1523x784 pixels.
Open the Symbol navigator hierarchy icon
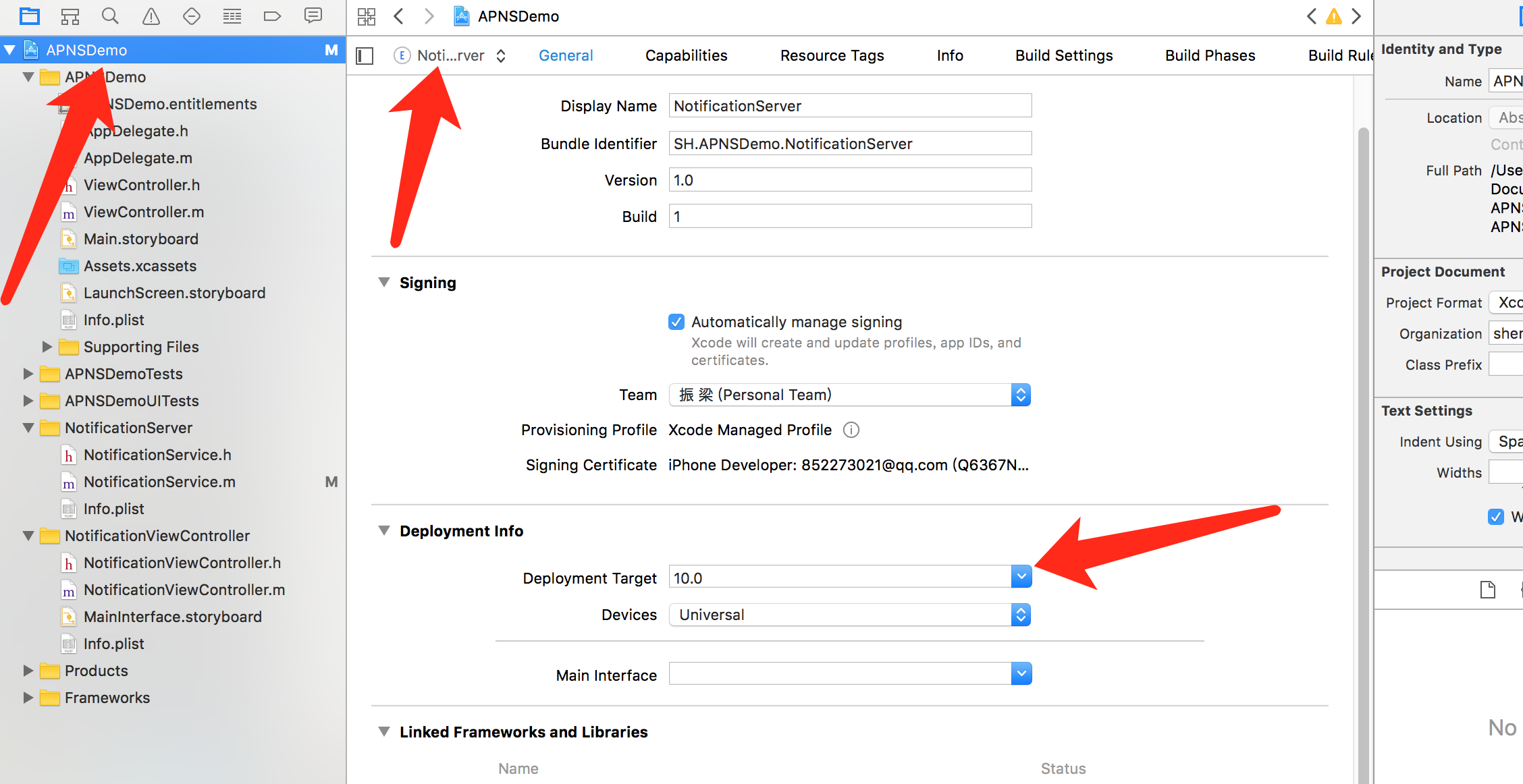pos(70,16)
